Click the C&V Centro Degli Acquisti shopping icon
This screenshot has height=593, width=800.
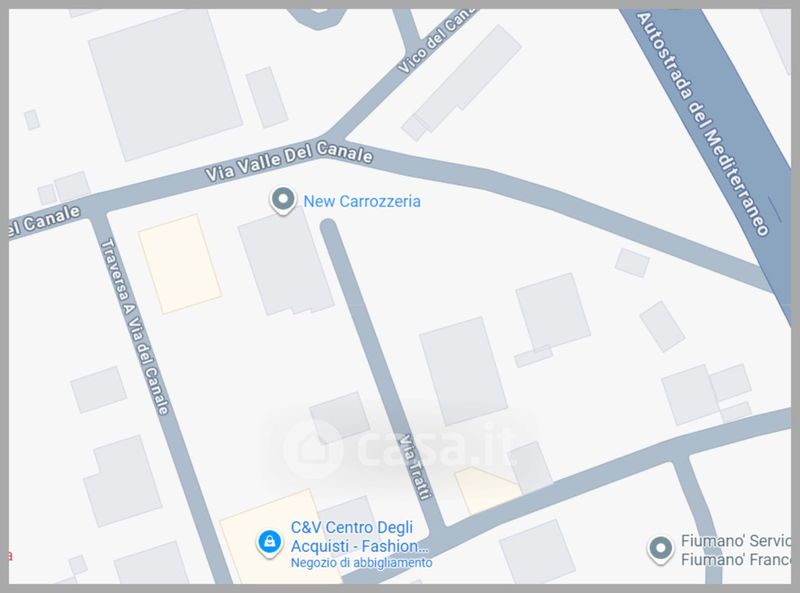pyautogui.click(x=269, y=543)
